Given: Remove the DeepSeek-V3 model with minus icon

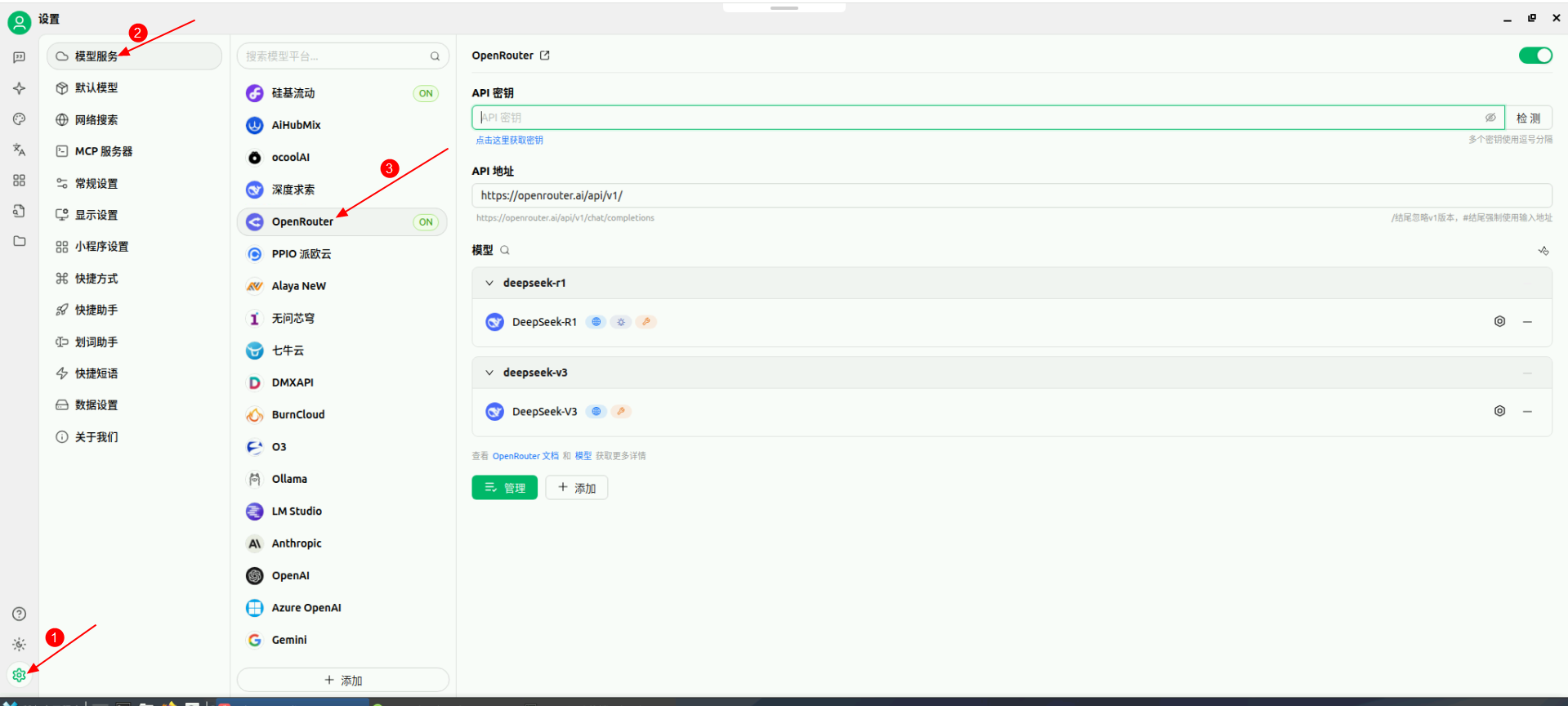Looking at the screenshot, I should 1527,411.
